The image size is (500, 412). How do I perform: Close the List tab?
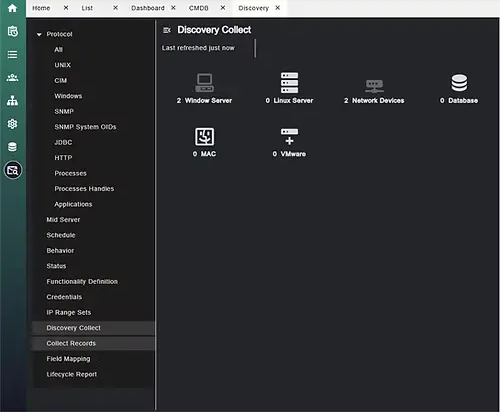point(115,8)
